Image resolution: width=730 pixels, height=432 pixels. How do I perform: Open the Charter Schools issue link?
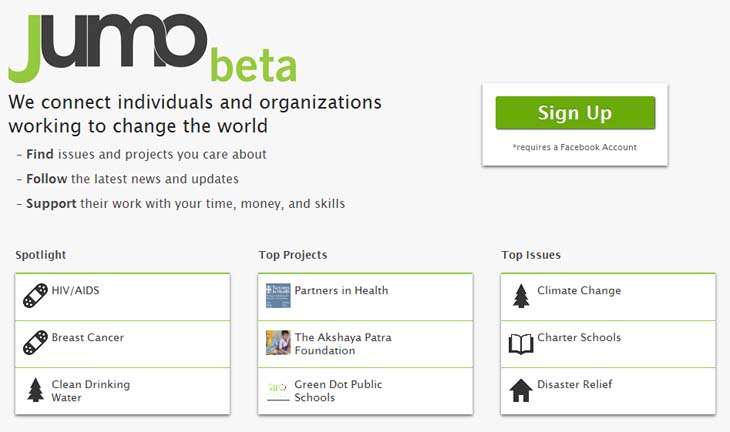pos(579,338)
